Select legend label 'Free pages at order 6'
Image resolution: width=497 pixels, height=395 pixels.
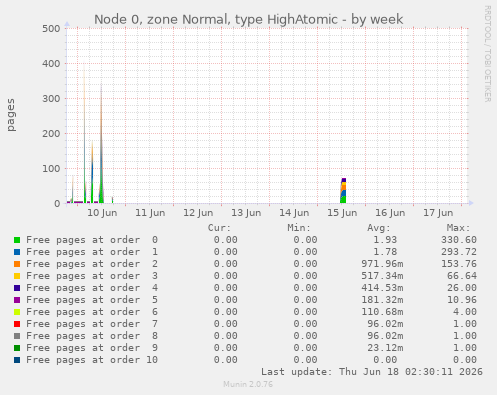coord(92,312)
